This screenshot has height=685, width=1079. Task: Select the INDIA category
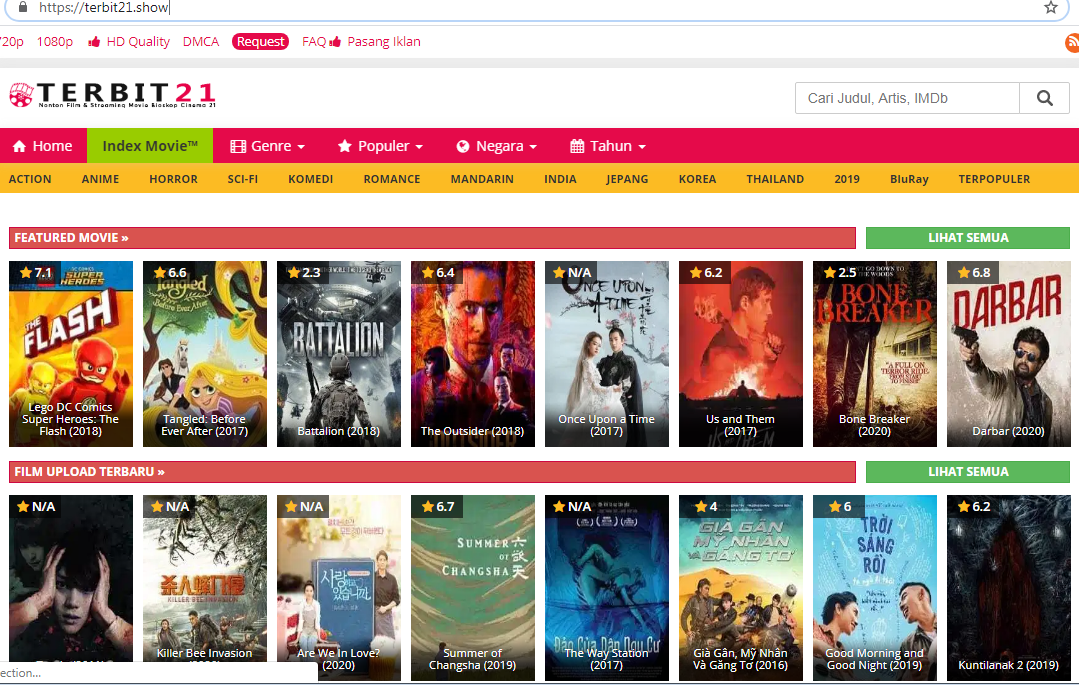560,179
